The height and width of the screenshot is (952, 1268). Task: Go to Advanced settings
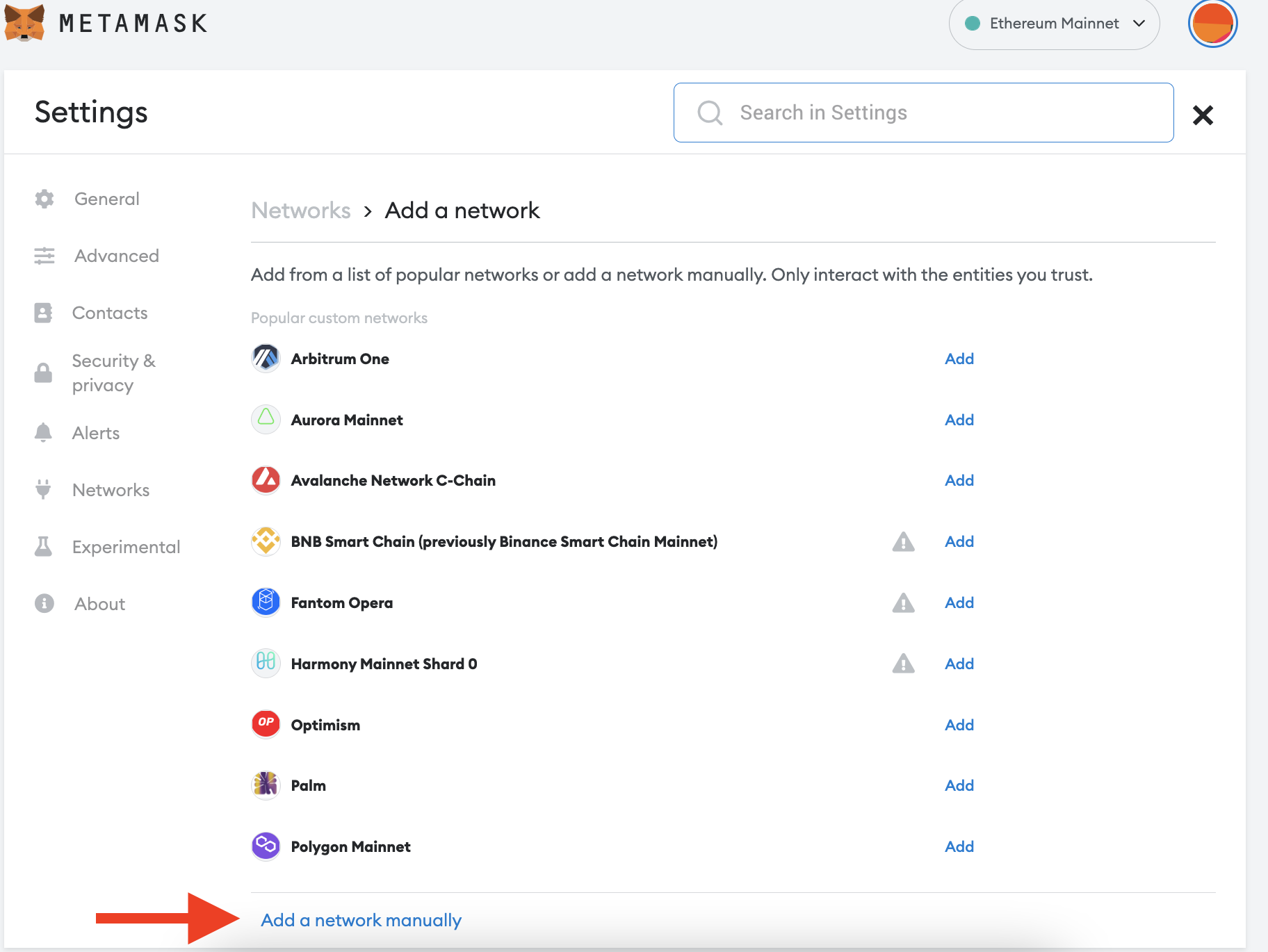(116, 256)
